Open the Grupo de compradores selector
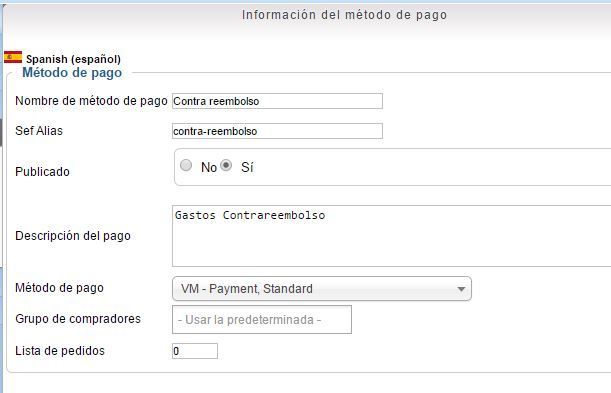 tap(262, 319)
